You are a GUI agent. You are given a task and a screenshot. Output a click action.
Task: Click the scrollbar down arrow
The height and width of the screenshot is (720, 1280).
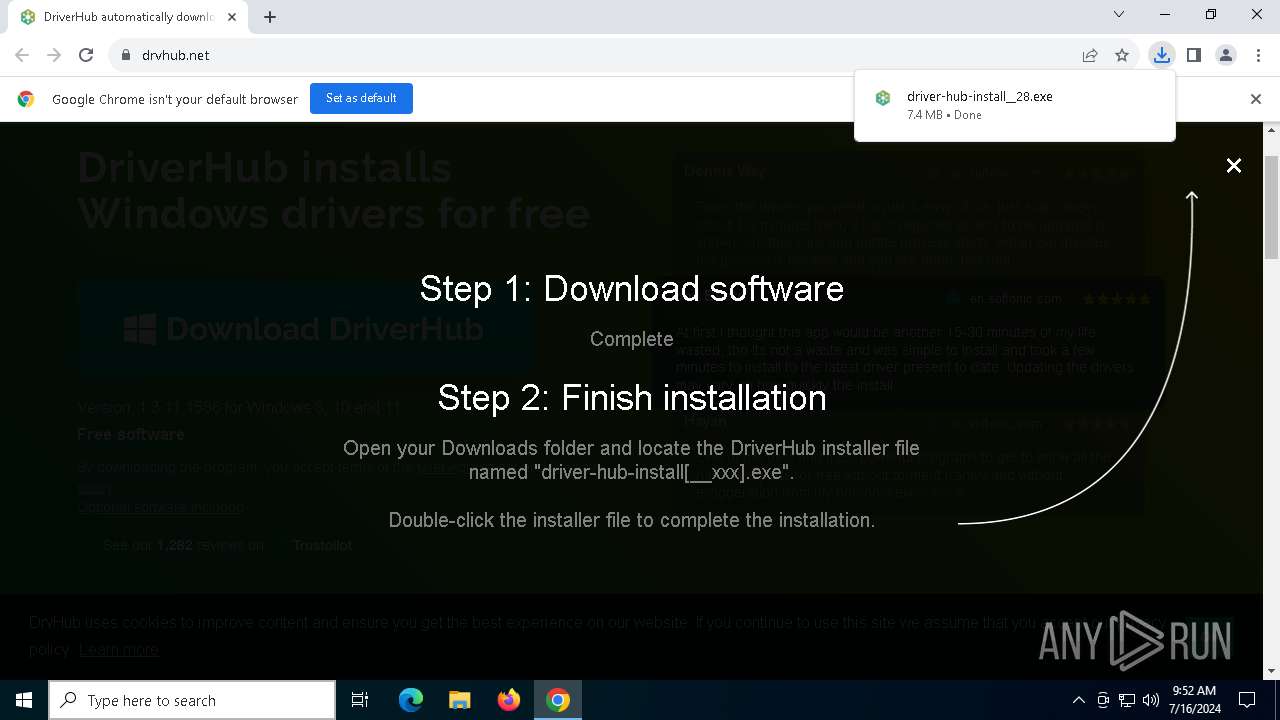tap(1272, 671)
